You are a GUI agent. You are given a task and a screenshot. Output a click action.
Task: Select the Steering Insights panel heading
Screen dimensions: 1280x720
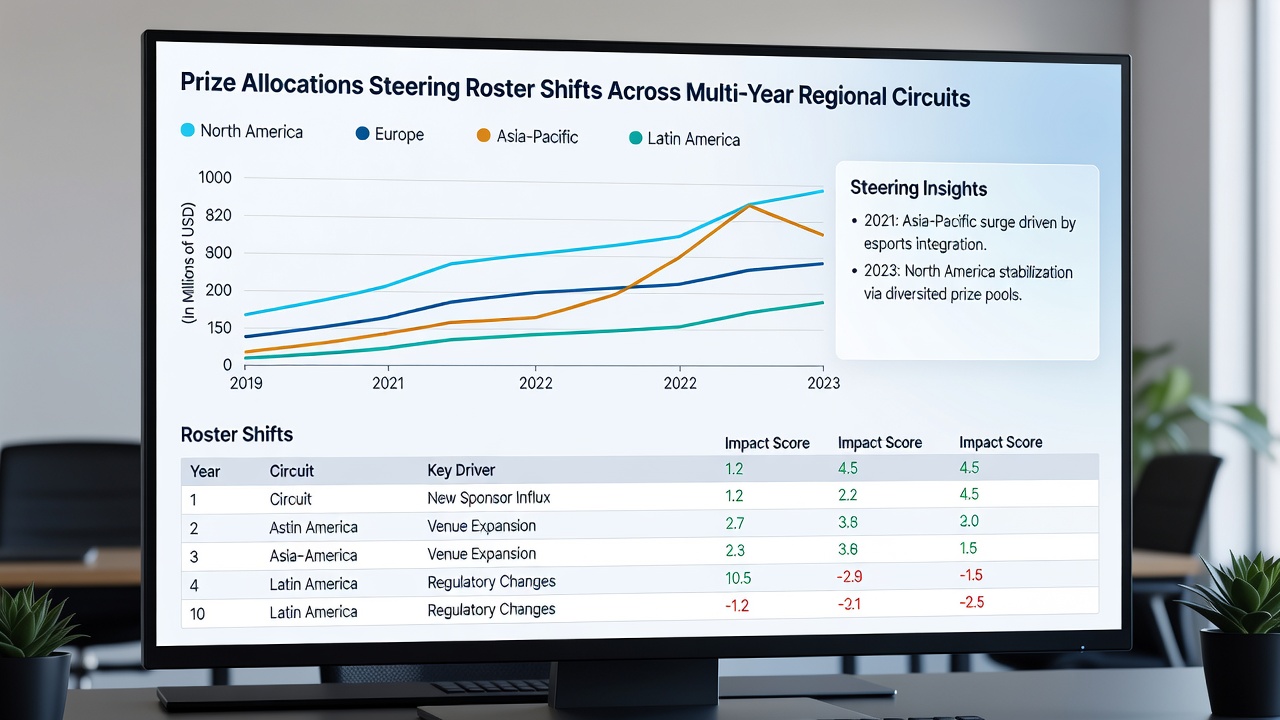click(x=918, y=188)
